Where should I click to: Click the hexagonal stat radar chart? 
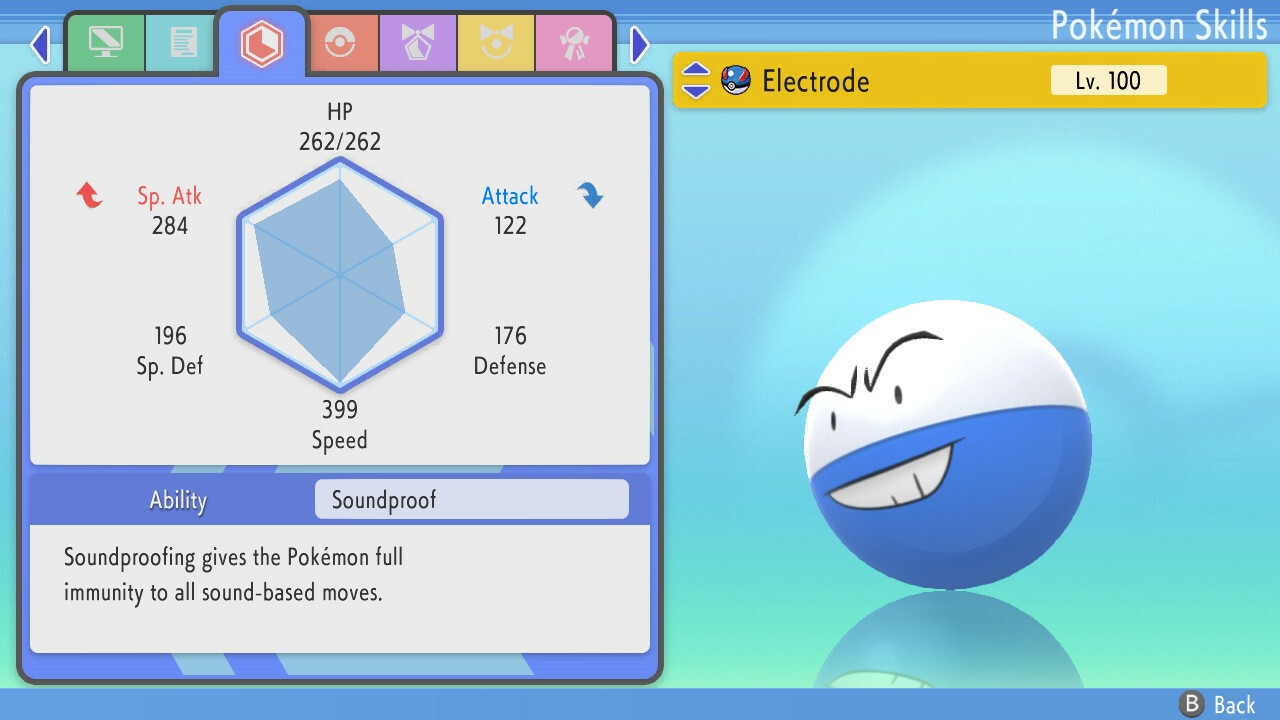(340, 273)
